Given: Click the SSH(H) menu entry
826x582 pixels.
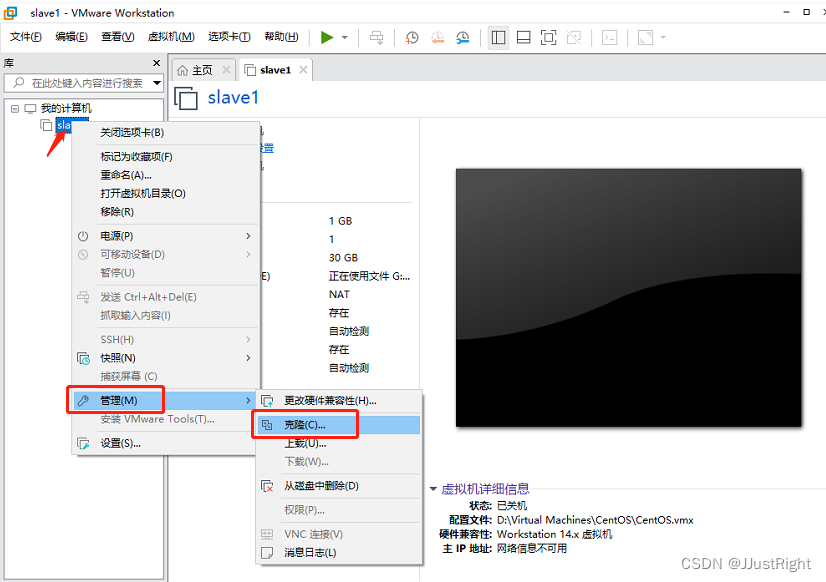Looking at the screenshot, I should click(166, 340).
